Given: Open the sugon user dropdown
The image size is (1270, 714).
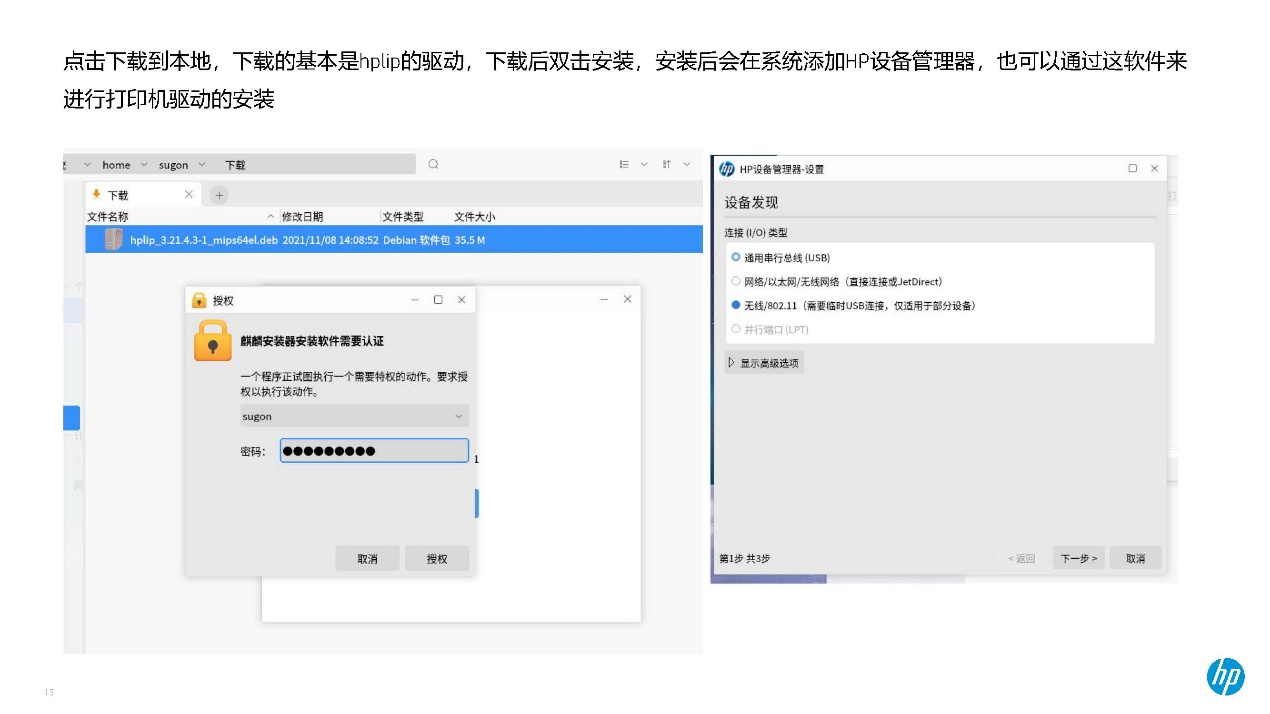Looking at the screenshot, I should 354,417.
